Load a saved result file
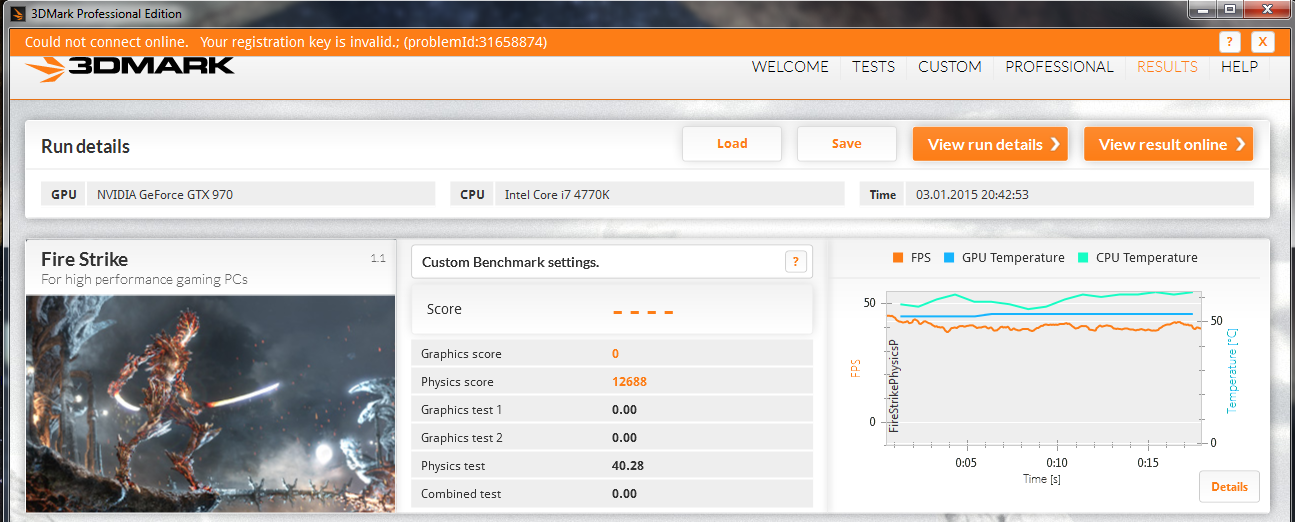Viewport: 1295px width, 522px height. 732,144
